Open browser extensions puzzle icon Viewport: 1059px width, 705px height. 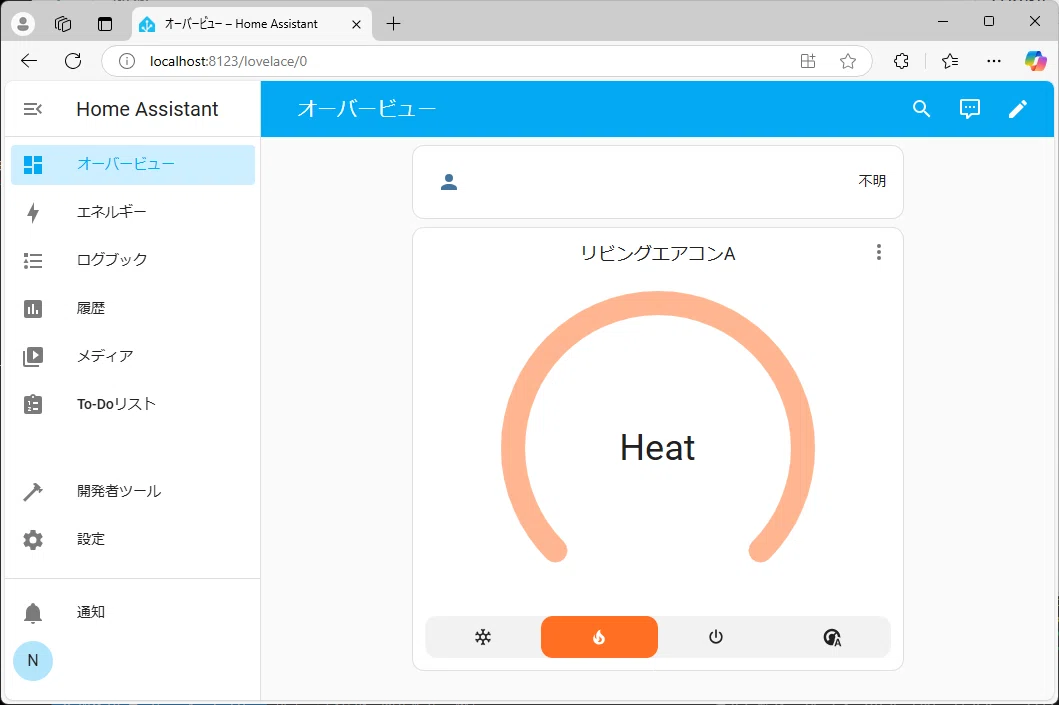pyautogui.click(x=901, y=61)
